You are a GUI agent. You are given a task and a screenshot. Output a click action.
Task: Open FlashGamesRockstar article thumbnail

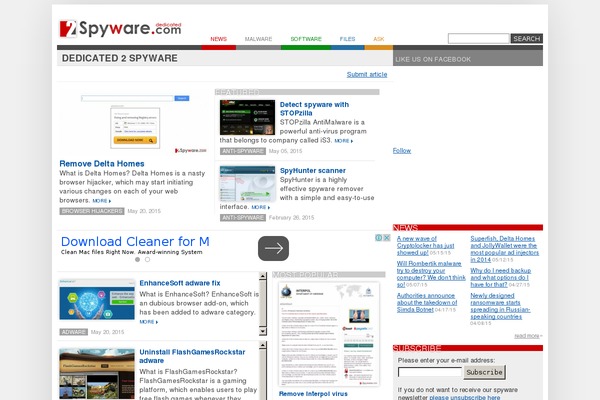(97, 374)
